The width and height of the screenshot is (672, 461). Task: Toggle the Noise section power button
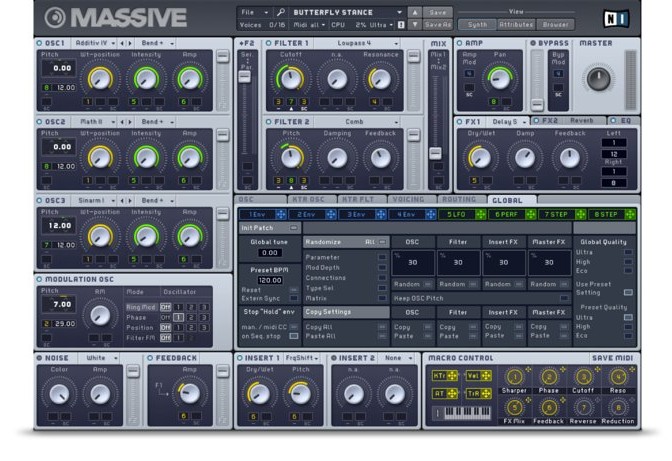[x=39, y=358]
